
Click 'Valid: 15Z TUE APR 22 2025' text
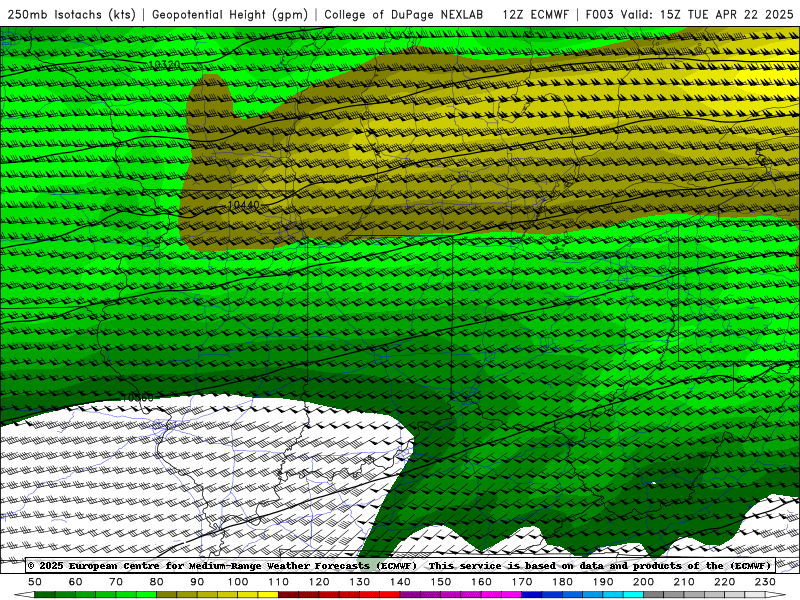pos(707,14)
